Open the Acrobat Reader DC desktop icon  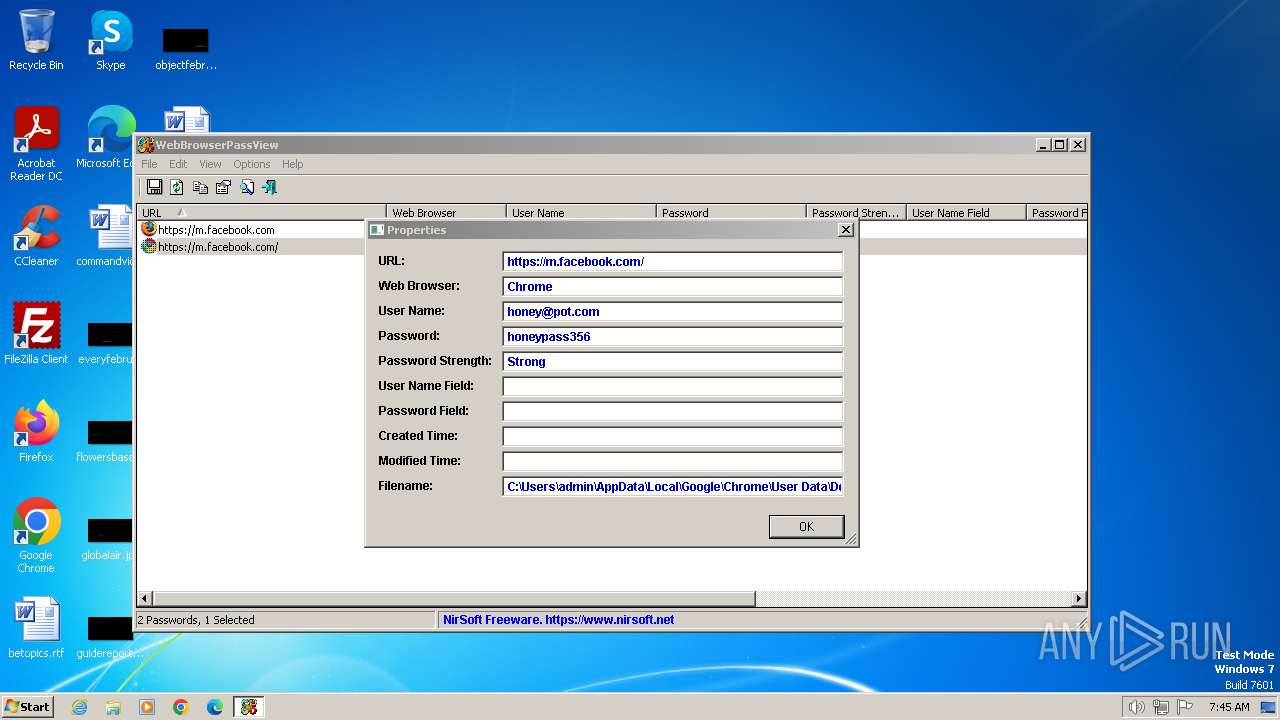[36, 144]
